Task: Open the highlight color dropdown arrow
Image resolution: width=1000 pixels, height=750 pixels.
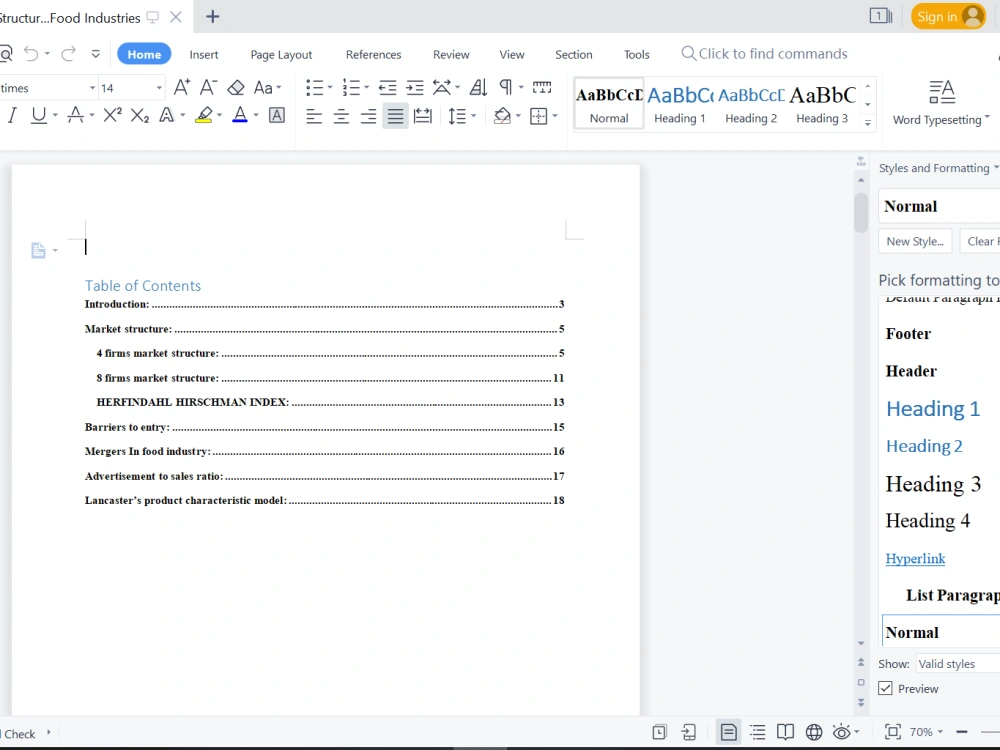Action: coord(219,115)
